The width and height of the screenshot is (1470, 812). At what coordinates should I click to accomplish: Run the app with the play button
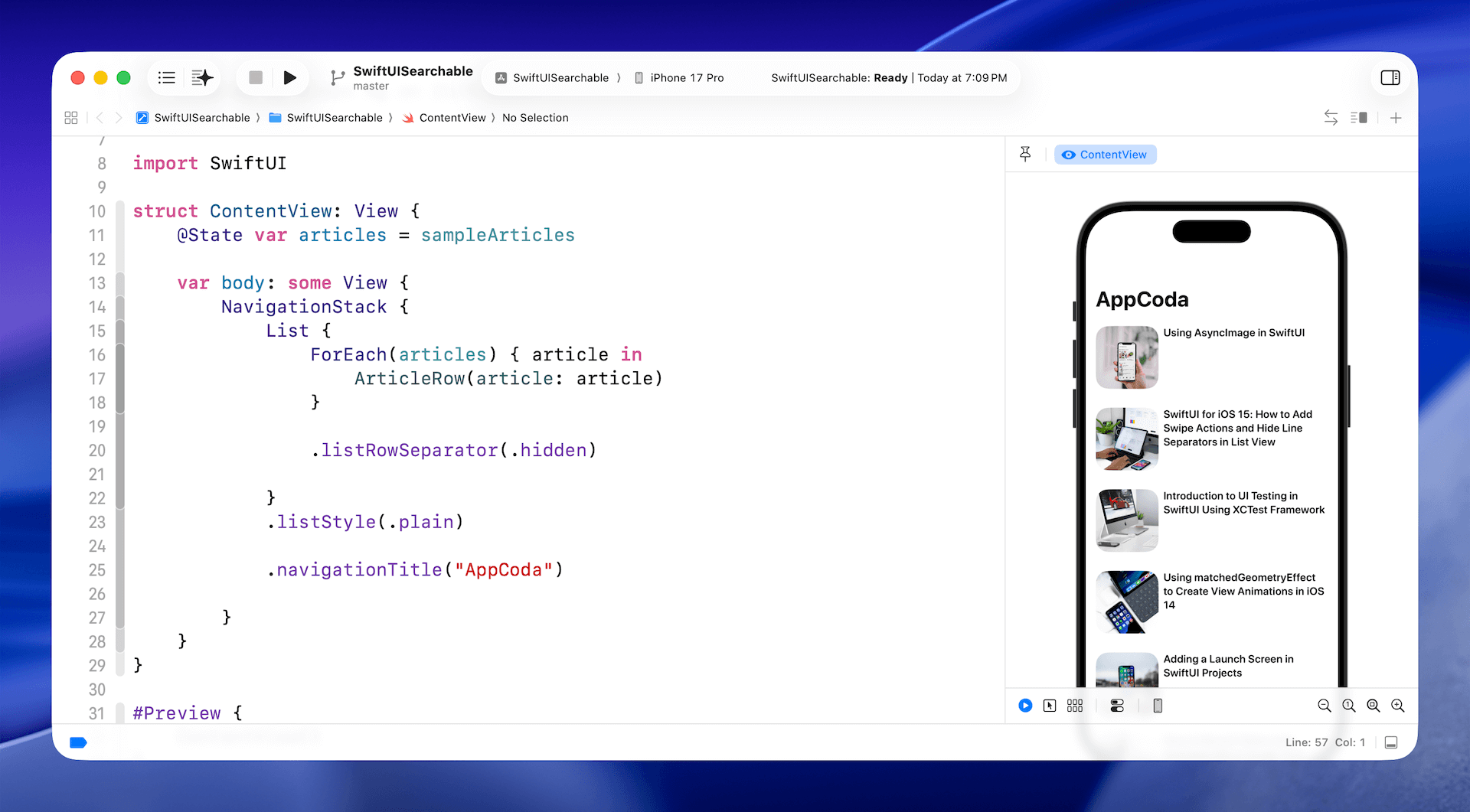(x=289, y=77)
